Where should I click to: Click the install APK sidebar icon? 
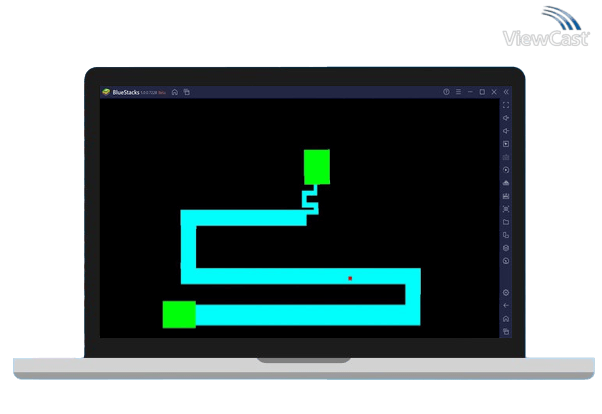tap(506, 183)
